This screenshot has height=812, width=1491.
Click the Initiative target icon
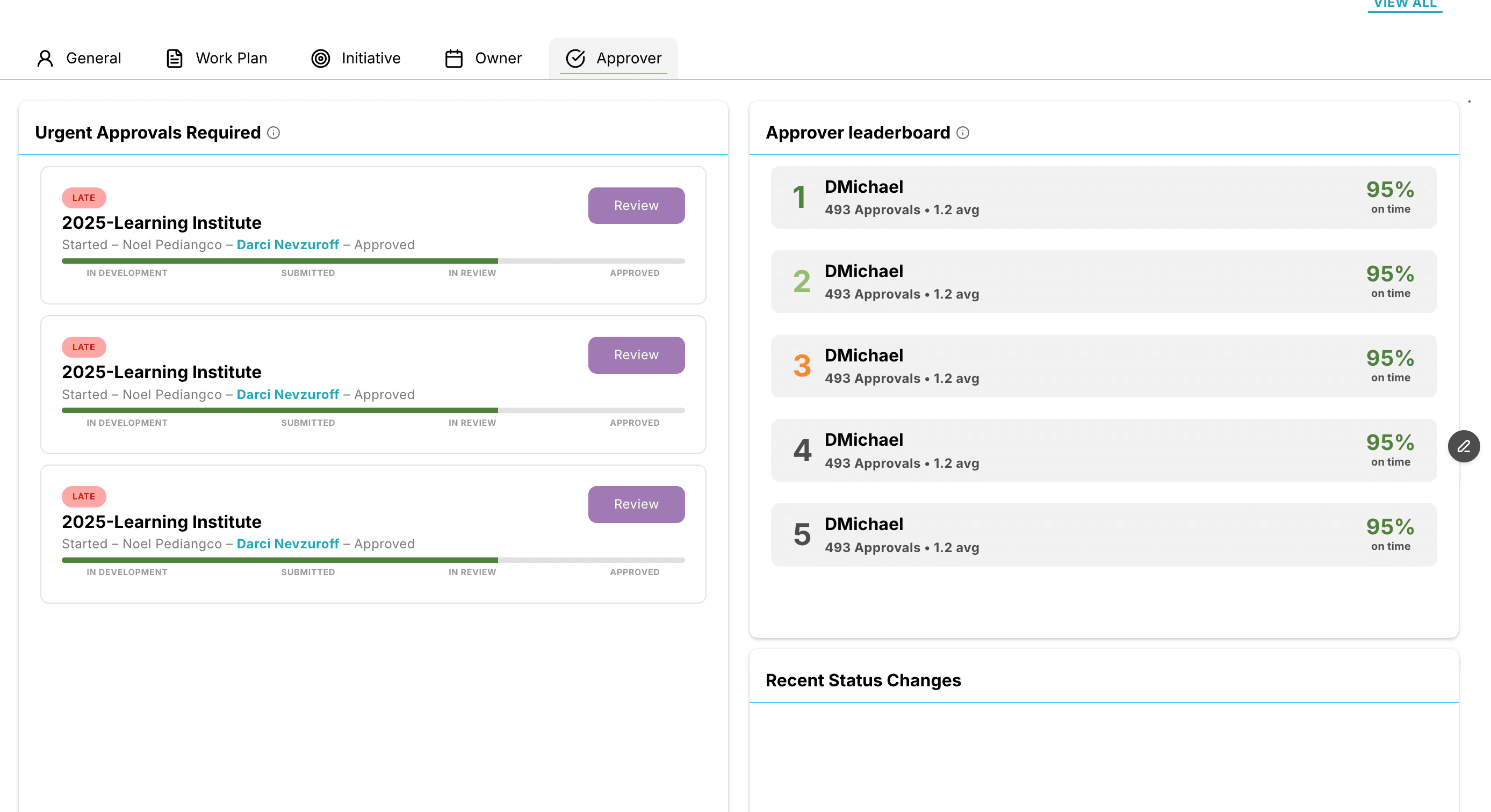click(321, 59)
